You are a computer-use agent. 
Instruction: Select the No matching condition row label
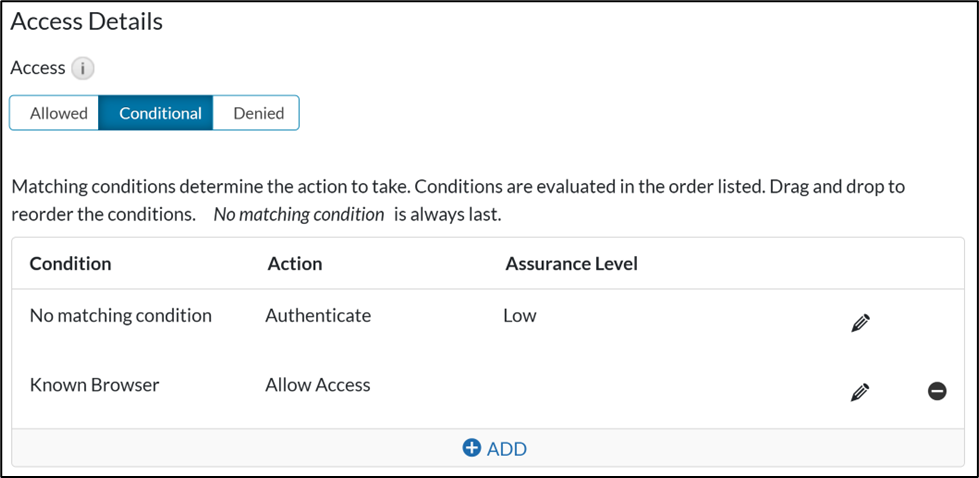click(x=121, y=316)
